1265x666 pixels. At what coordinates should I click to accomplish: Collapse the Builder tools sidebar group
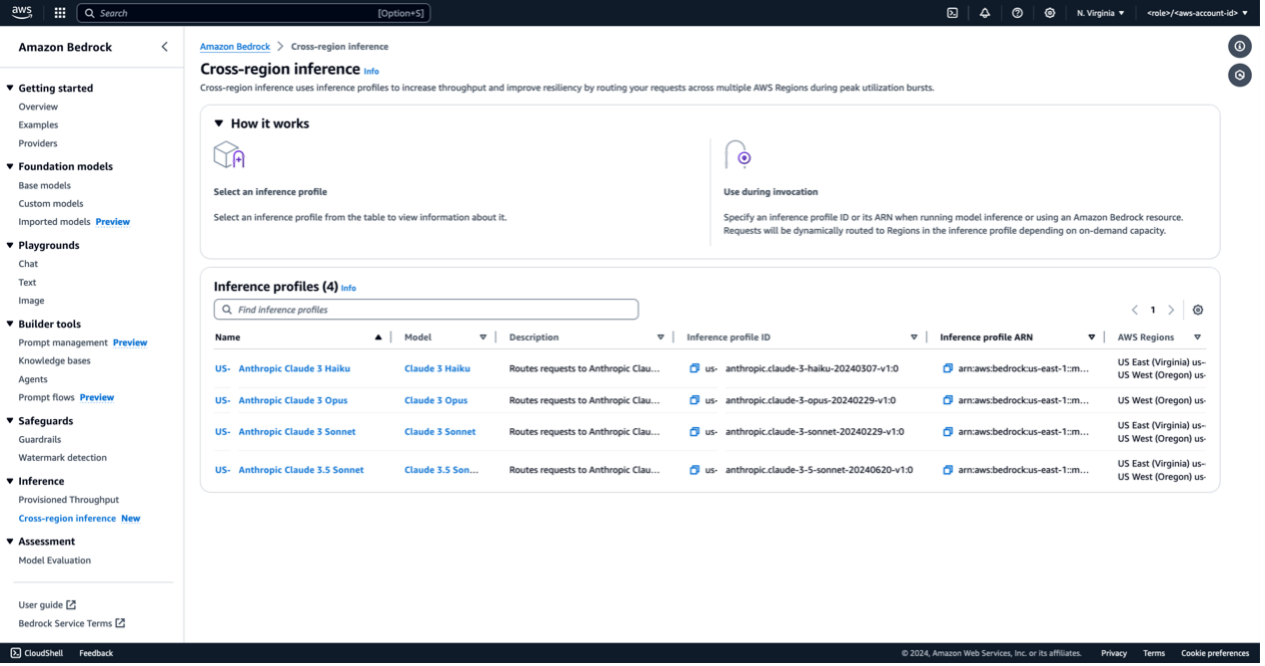tap(9, 324)
